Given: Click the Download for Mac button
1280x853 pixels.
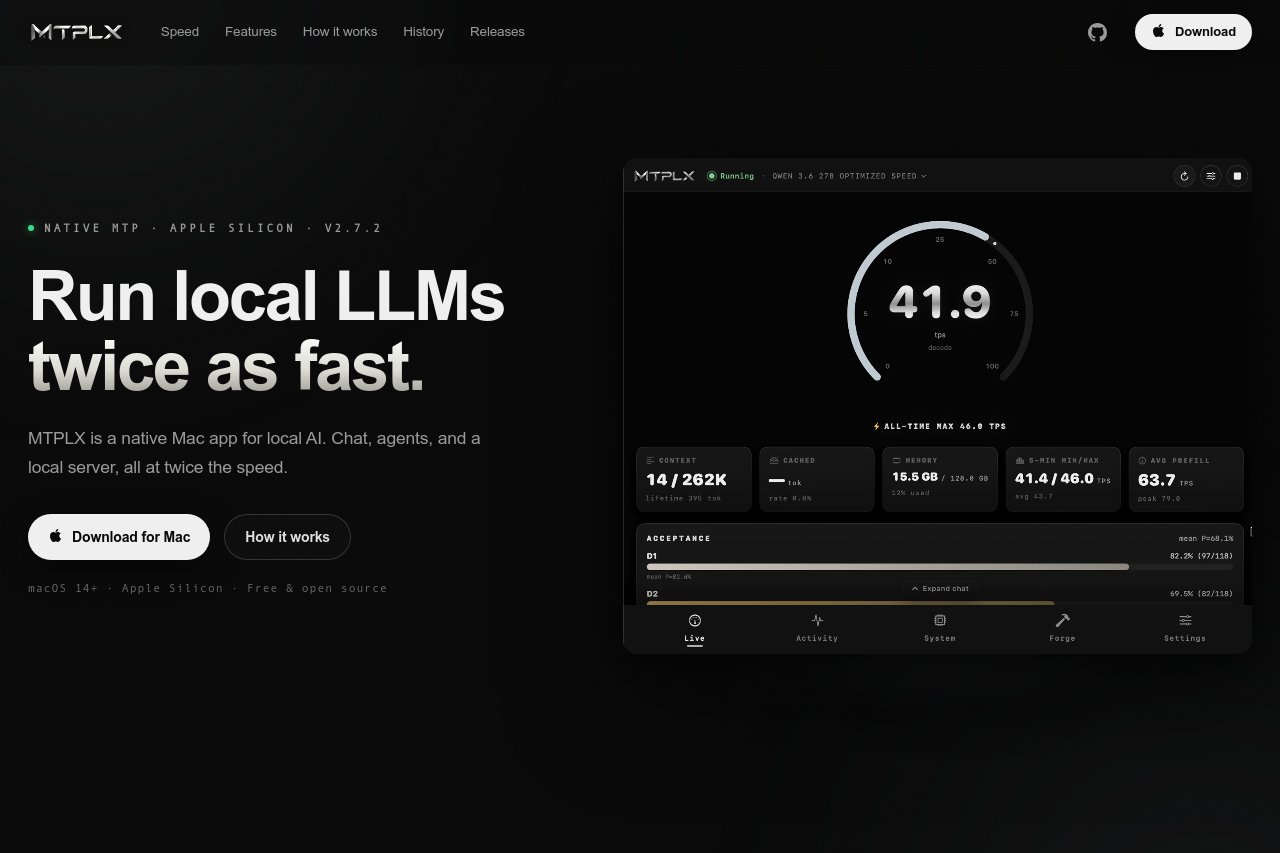Looking at the screenshot, I should click(119, 537).
